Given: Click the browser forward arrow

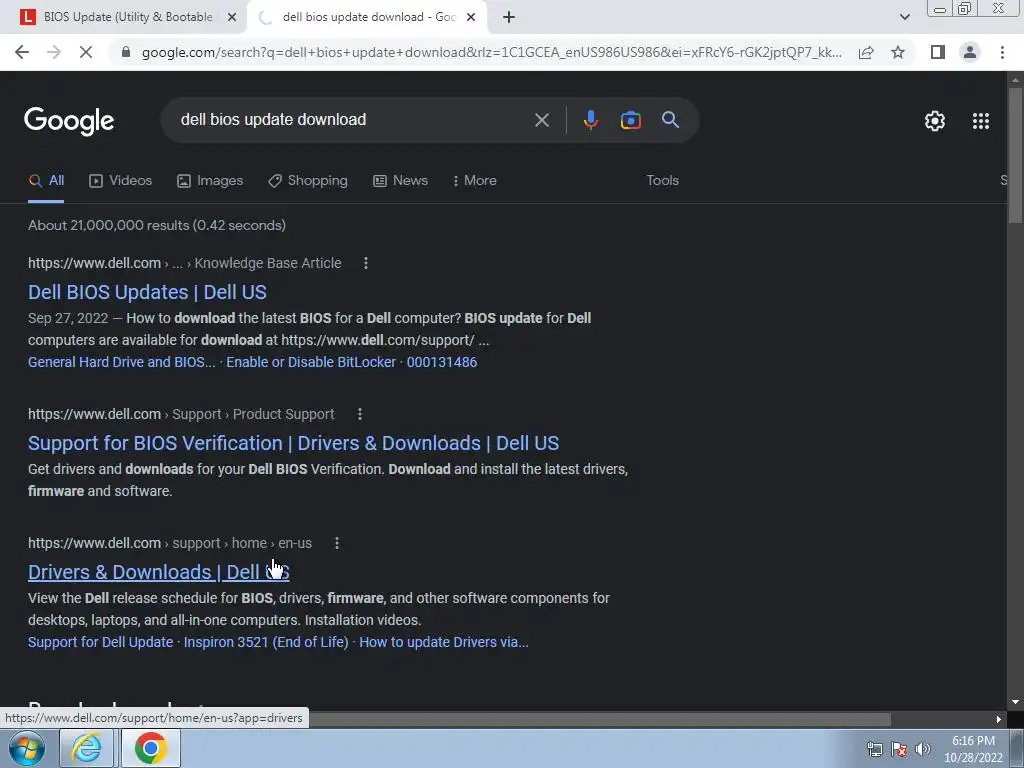Looking at the screenshot, I should [x=54, y=52].
